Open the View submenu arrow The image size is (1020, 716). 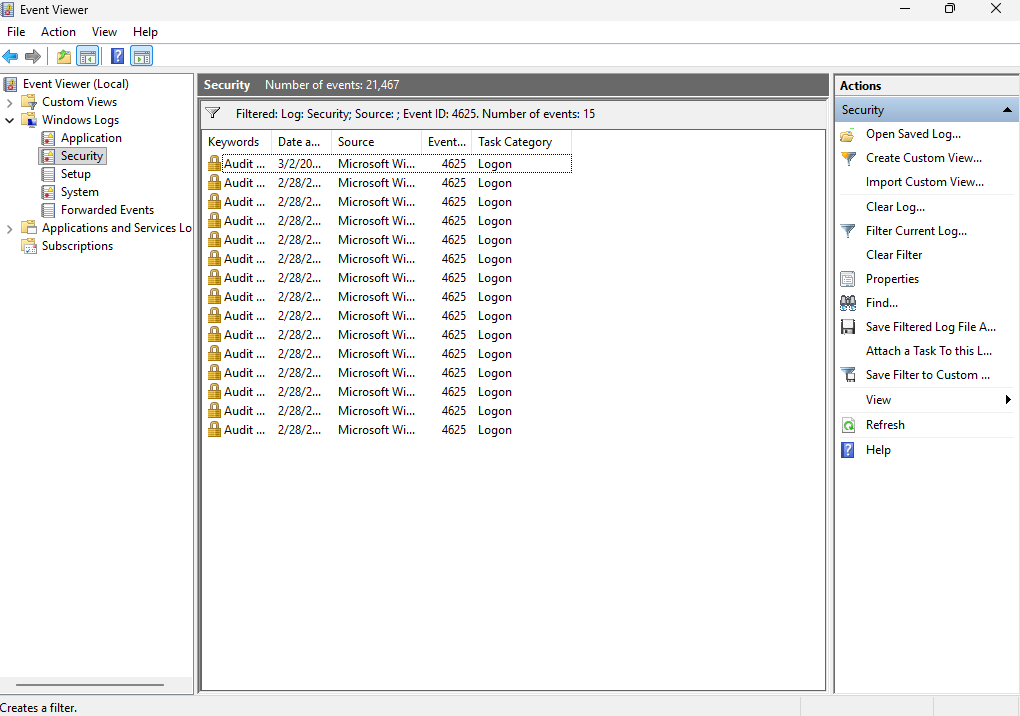pos(1009,399)
